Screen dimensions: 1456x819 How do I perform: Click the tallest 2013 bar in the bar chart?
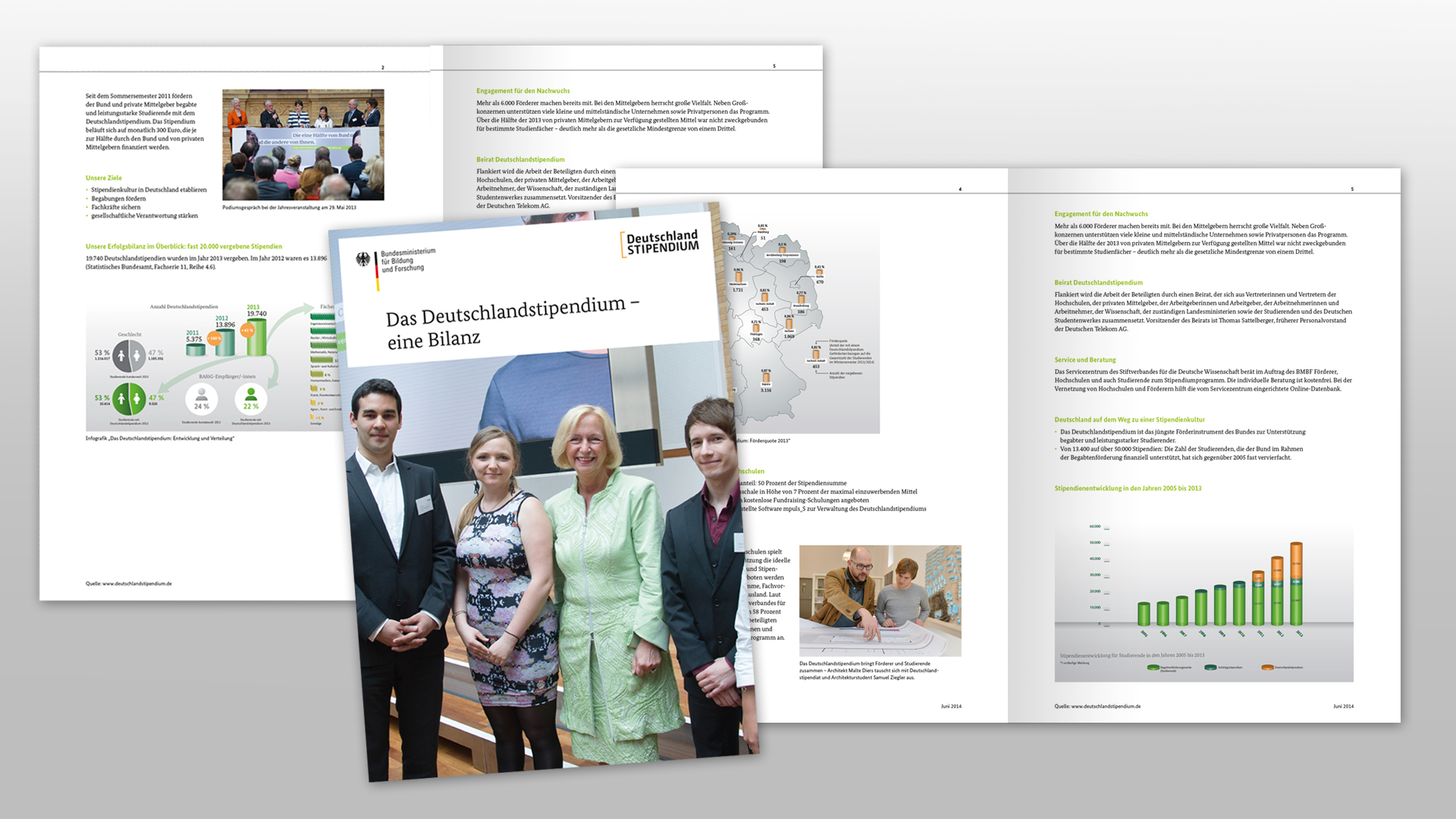point(1296,584)
